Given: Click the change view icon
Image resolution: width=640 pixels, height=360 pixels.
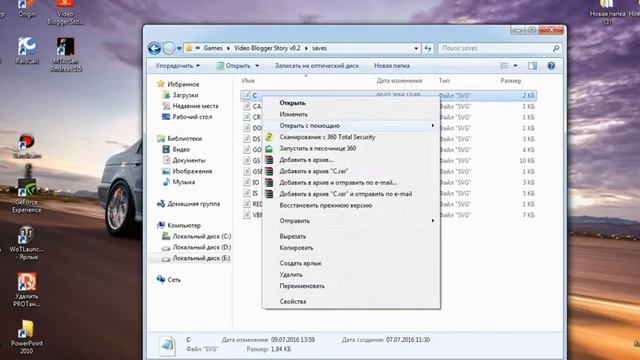Looking at the screenshot, I should (504, 66).
